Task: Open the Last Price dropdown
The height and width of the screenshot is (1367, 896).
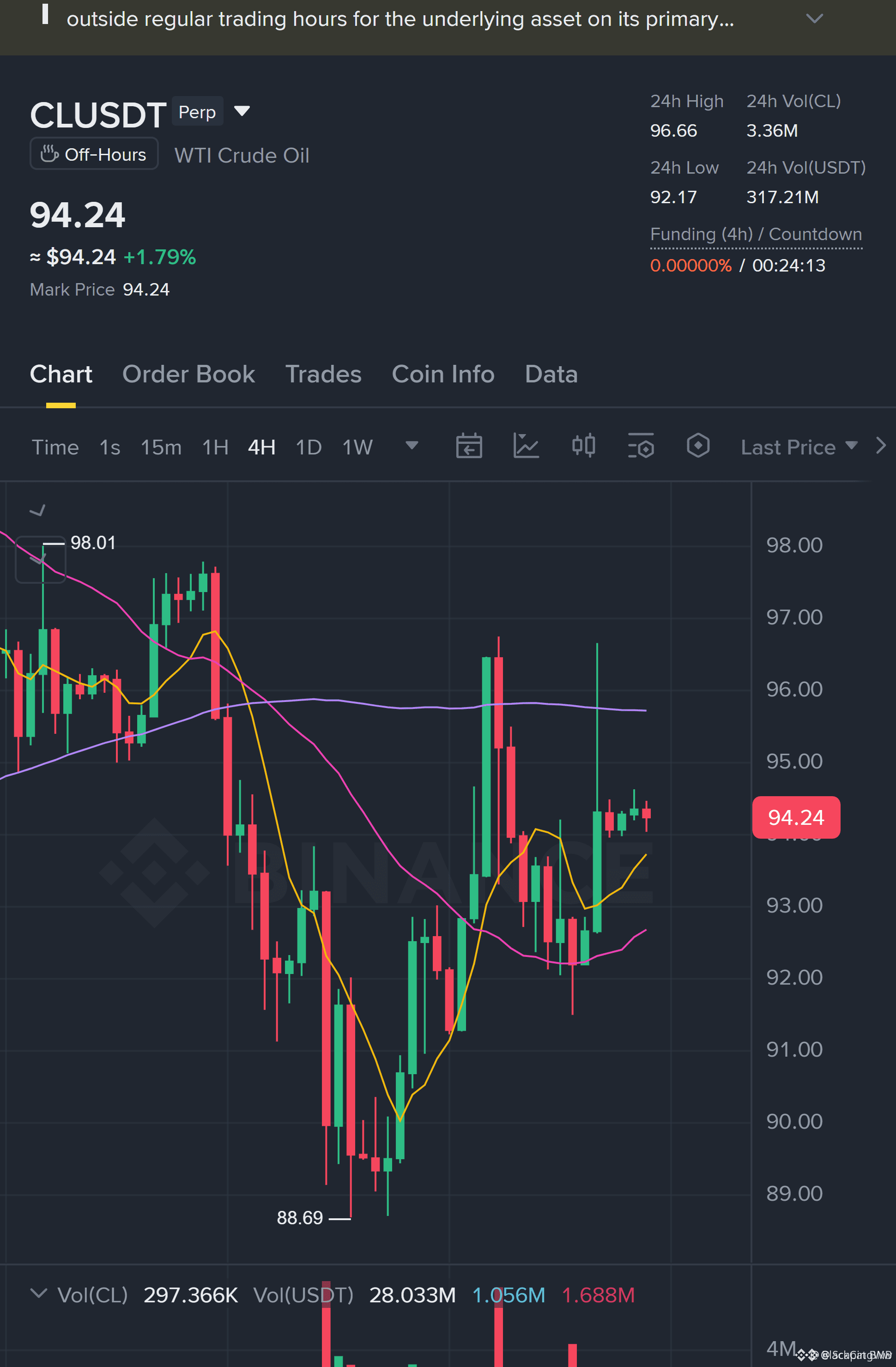Action: [x=799, y=447]
